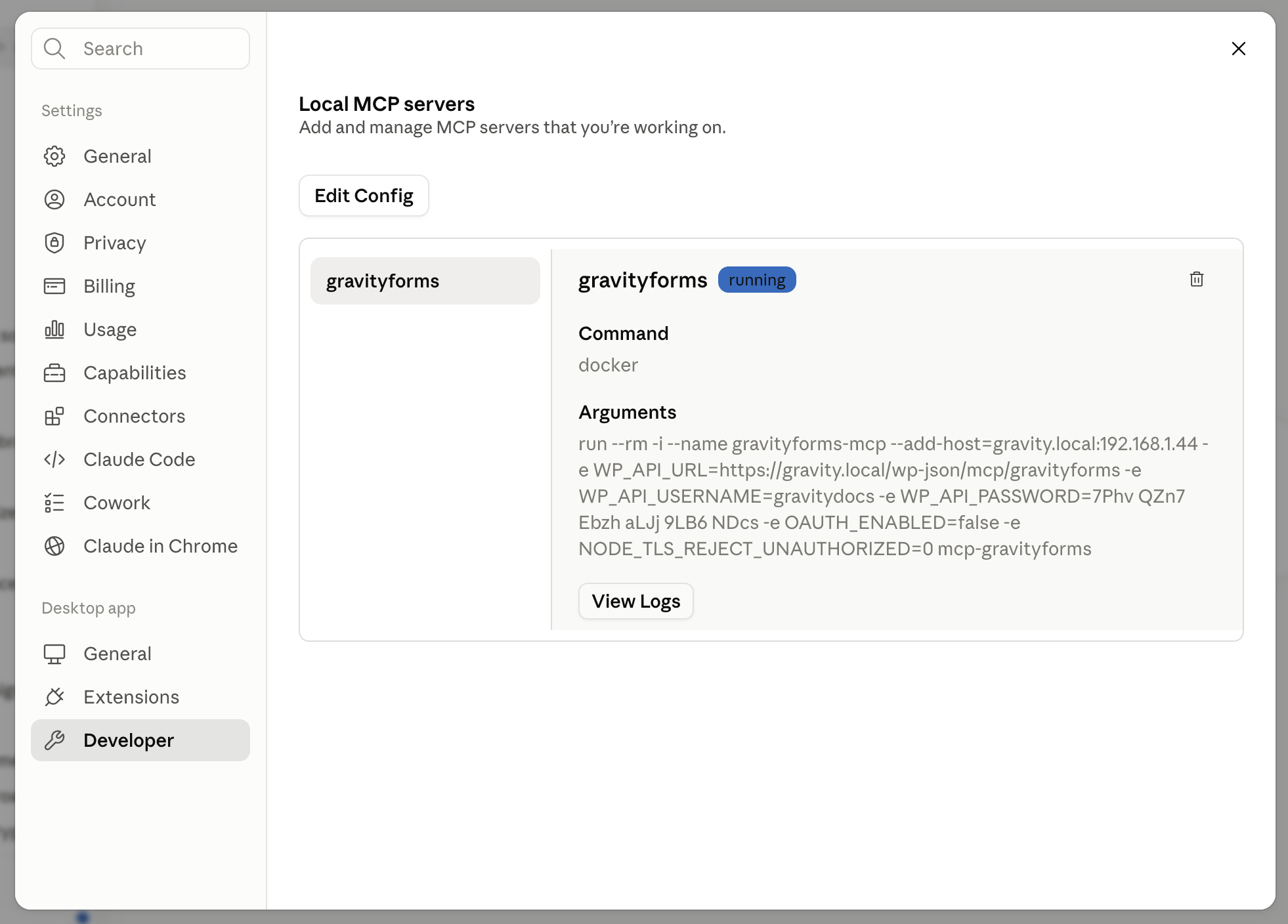This screenshot has height=924, width=1288.
Task: Click the gravityforms server detail title
Action: click(643, 280)
